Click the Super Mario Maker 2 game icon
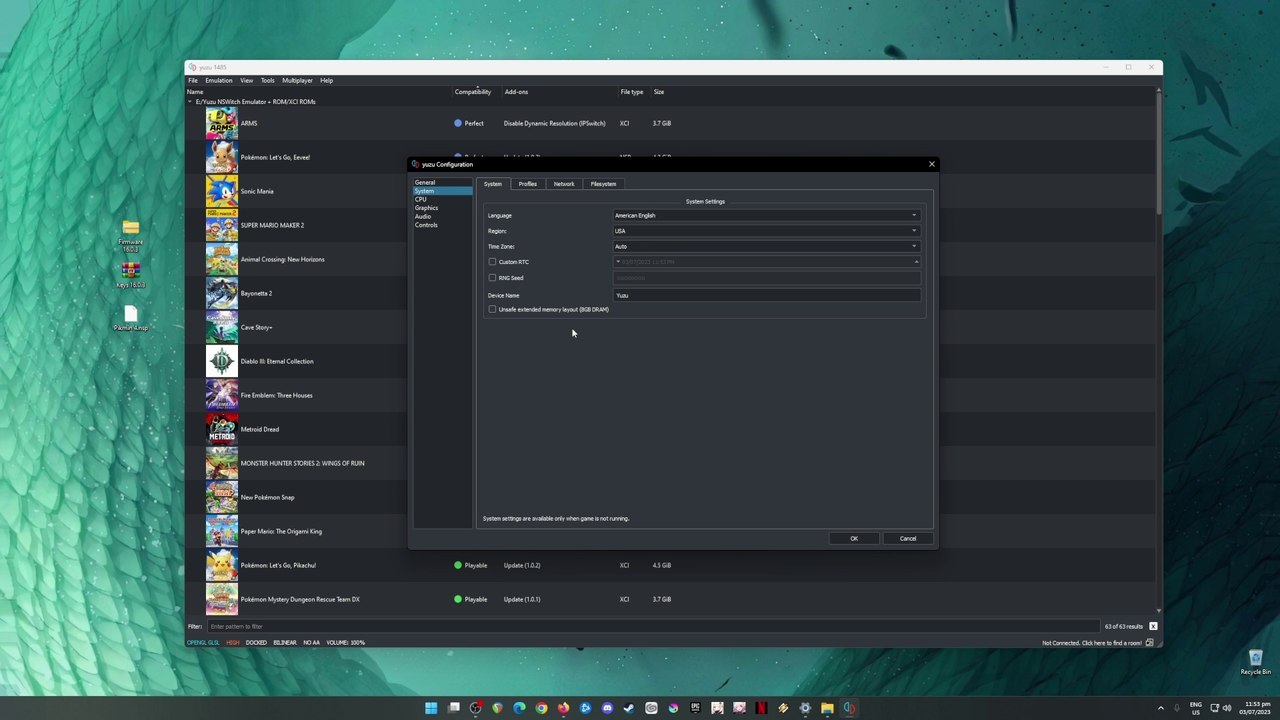 222,225
